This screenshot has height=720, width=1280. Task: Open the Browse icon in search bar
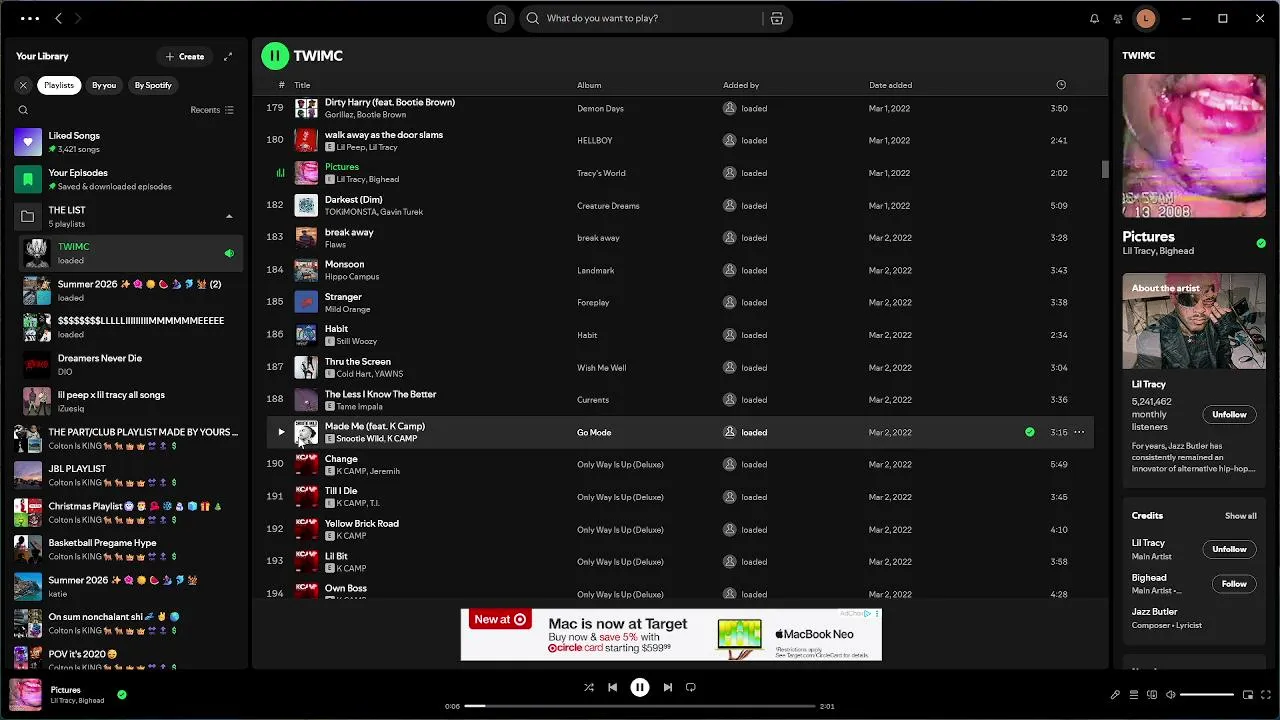coord(777,18)
